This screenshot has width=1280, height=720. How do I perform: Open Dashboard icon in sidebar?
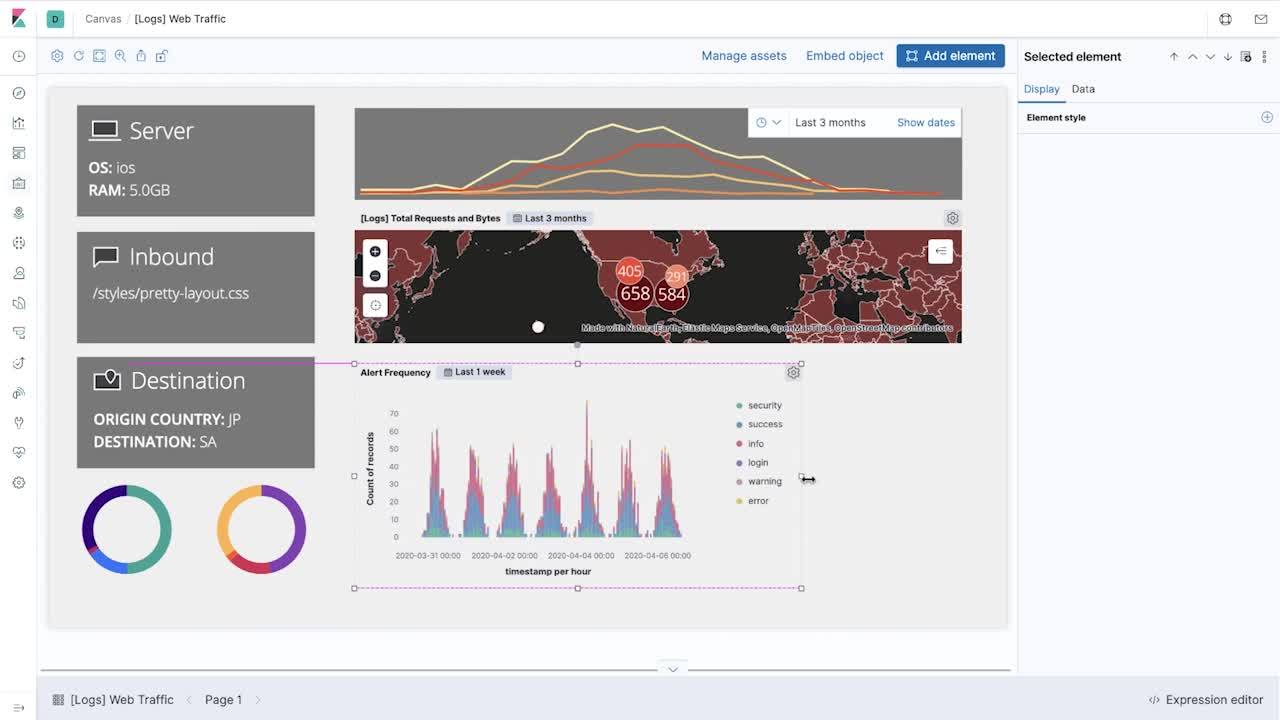point(18,153)
